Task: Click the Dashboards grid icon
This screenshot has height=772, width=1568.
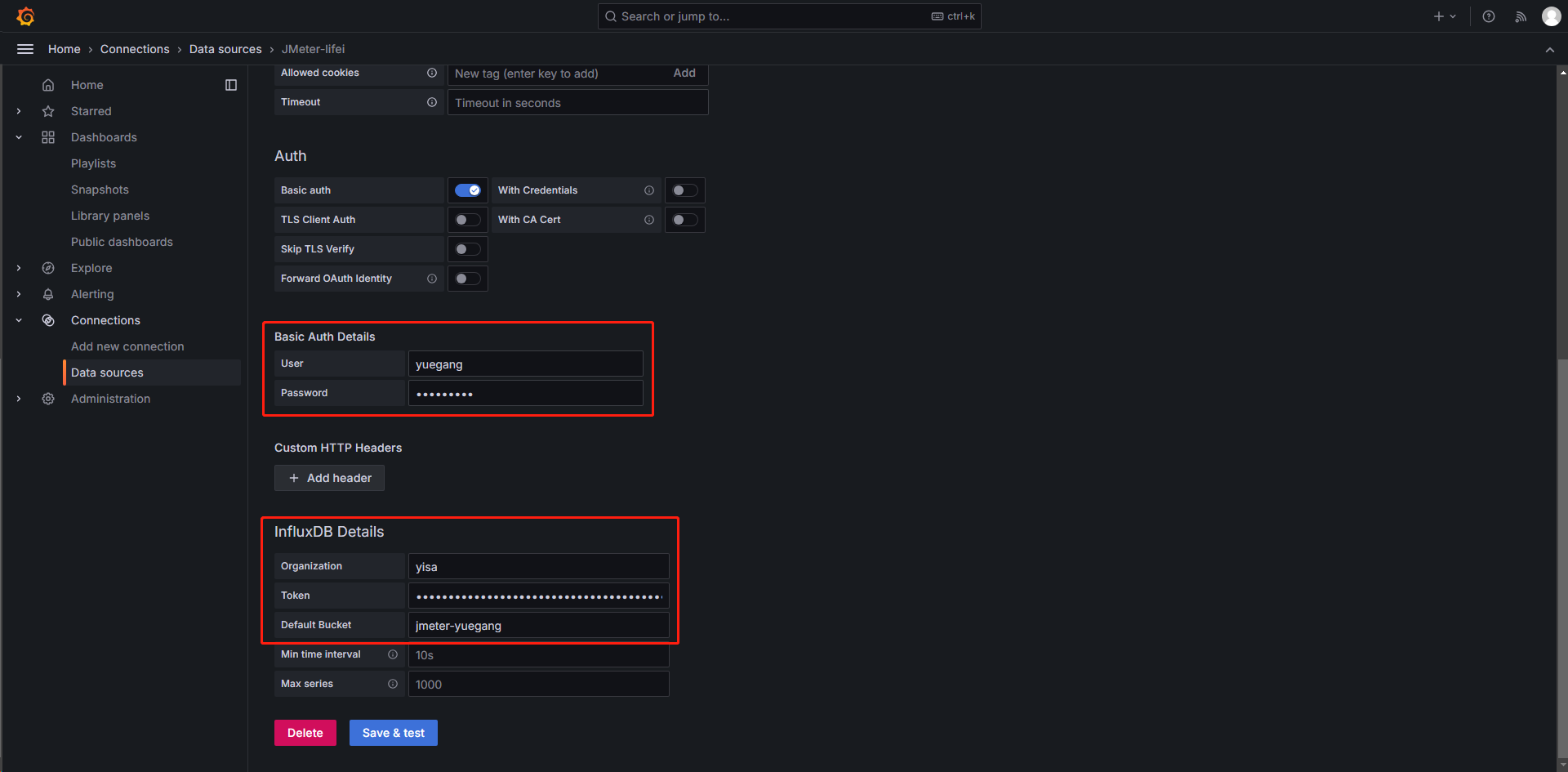Action: pos(48,137)
